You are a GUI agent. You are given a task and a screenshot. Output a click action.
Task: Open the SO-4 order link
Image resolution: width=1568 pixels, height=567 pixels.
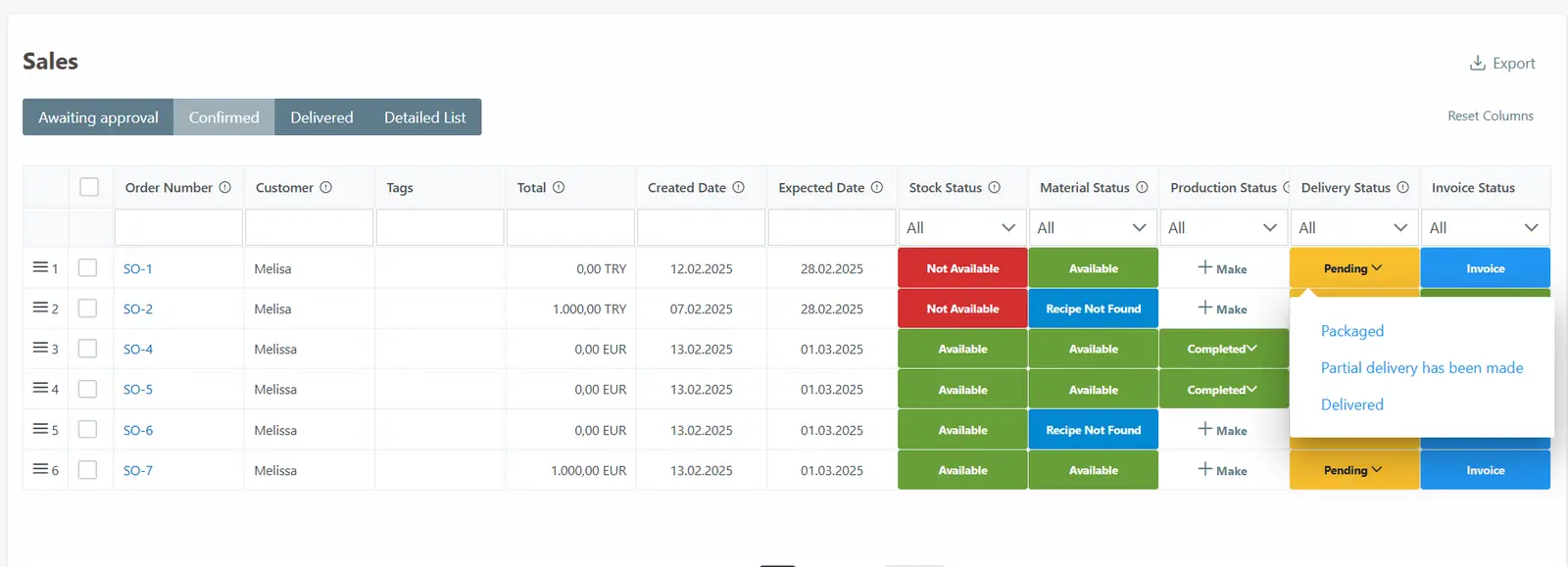(138, 349)
